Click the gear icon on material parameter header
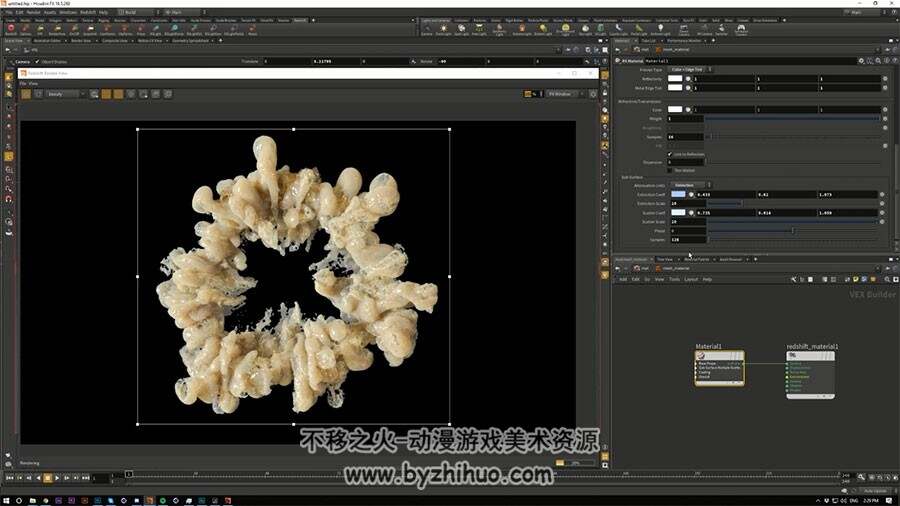The width and height of the screenshot is (900, 506). tap(862, 60)
